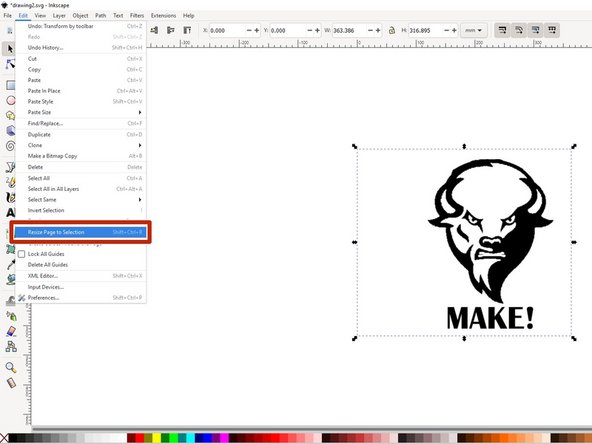Toggle move patterns with objects

[552, 30]
